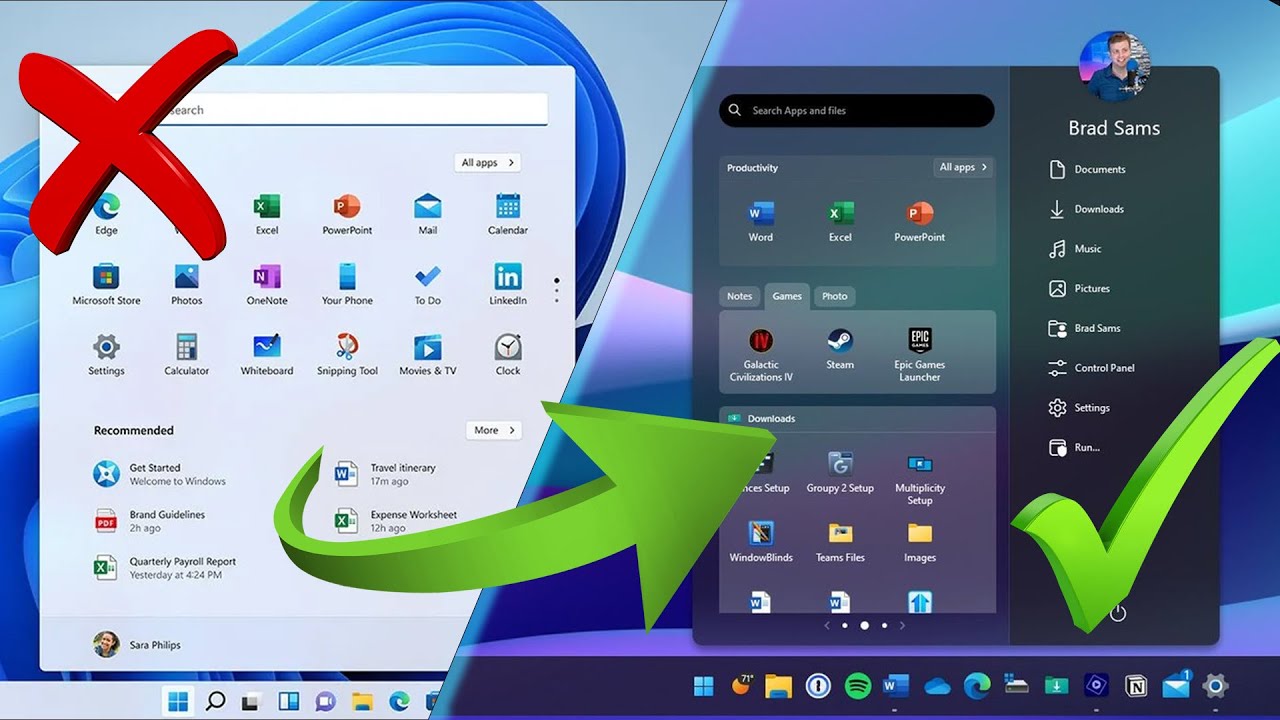
Task: Open OneNote
Action: pos(267,284)
